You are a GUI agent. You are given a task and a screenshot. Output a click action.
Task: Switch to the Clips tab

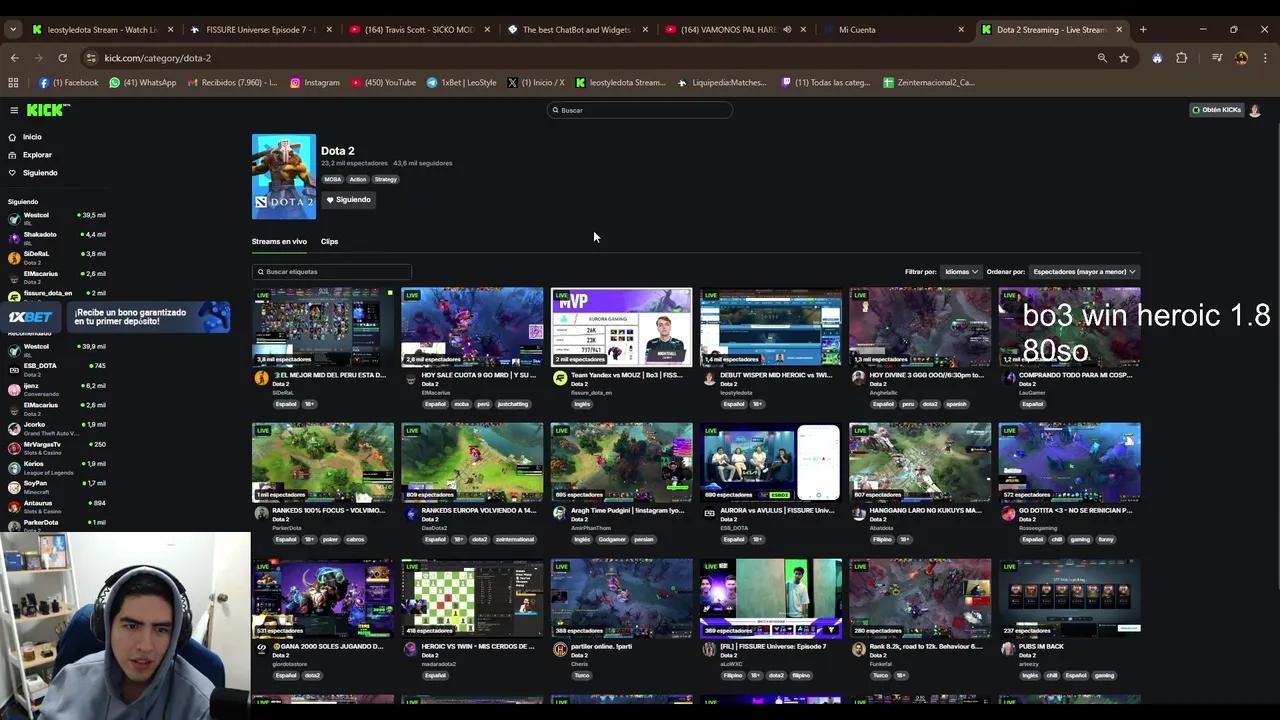pyautogui.click(x=329, y=241)
